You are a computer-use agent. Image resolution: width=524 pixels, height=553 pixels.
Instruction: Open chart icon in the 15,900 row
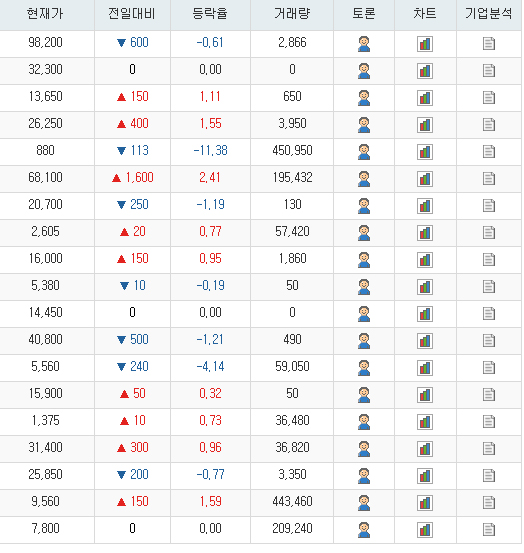coord(425,395)
